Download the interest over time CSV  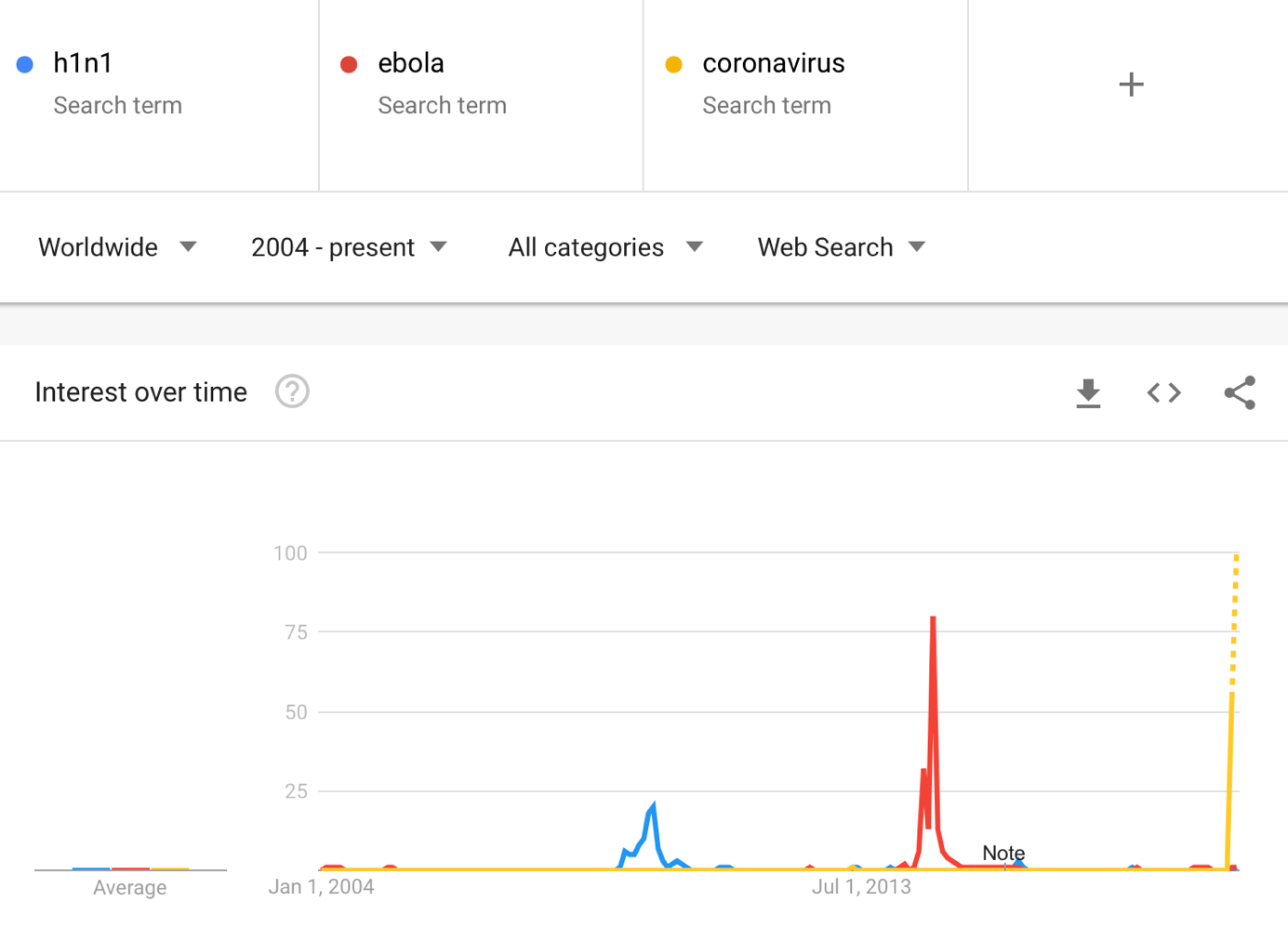(1088, 393)
